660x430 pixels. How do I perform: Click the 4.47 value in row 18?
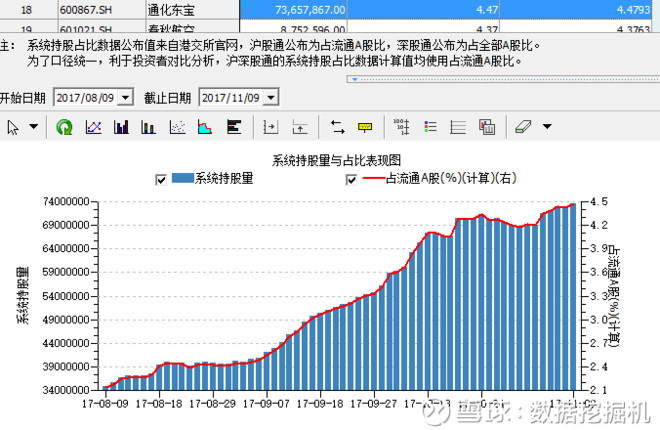487,10
